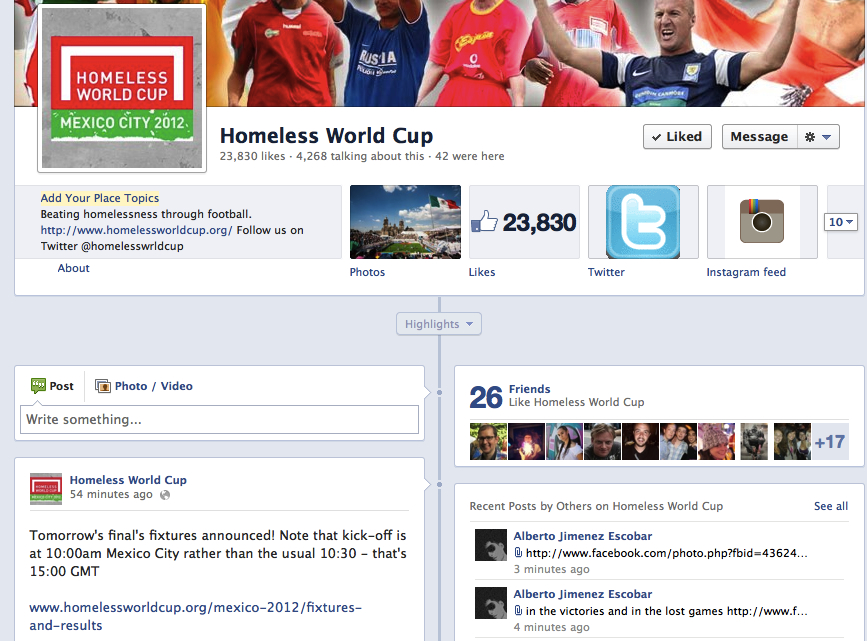Open the Instagram feed label link
Image resolution: width=867 pixels, height=641 pixels.
[x=746, y=272]
